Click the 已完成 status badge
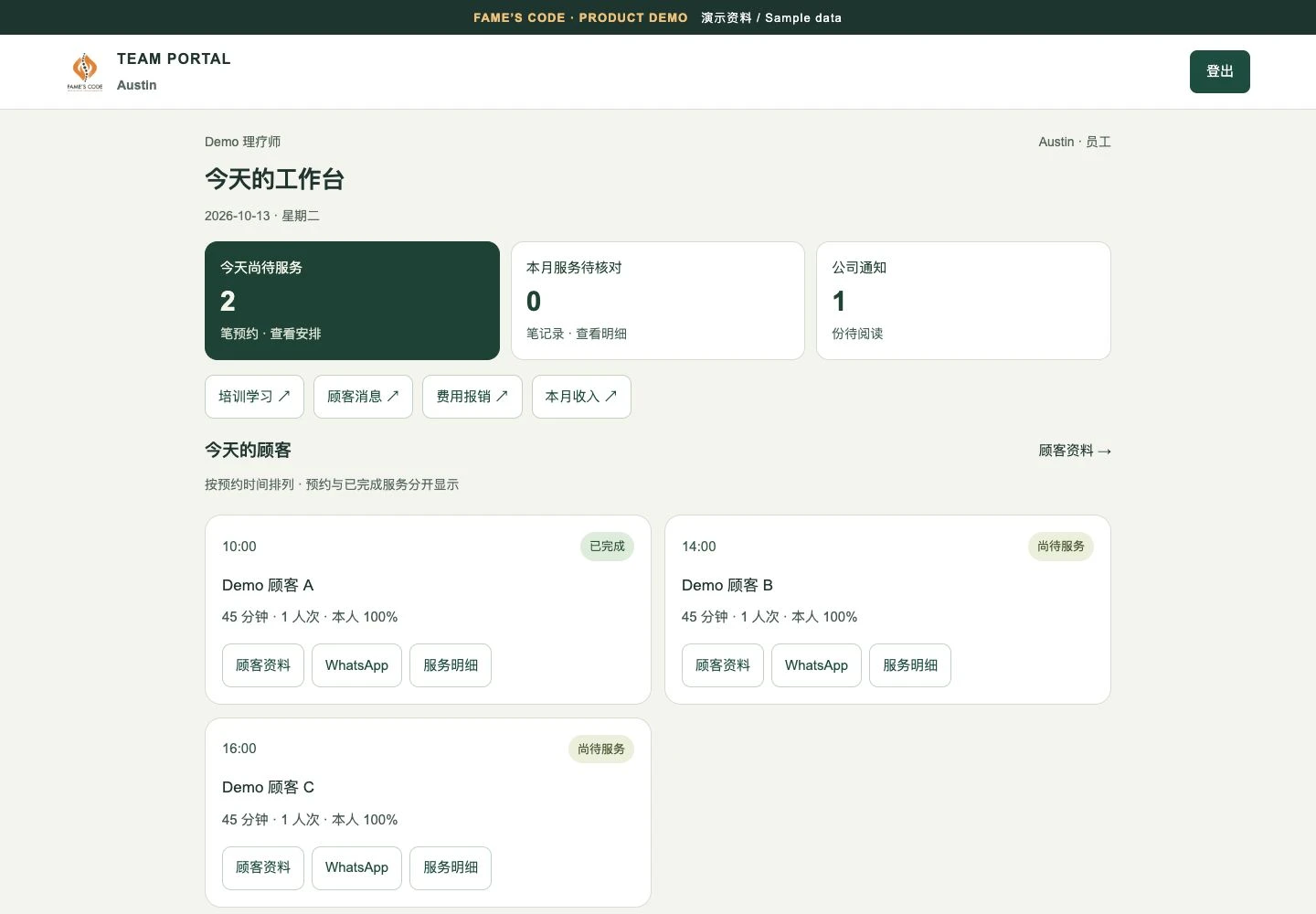This screenshot has height=914, width=1316. coord(607,547)
